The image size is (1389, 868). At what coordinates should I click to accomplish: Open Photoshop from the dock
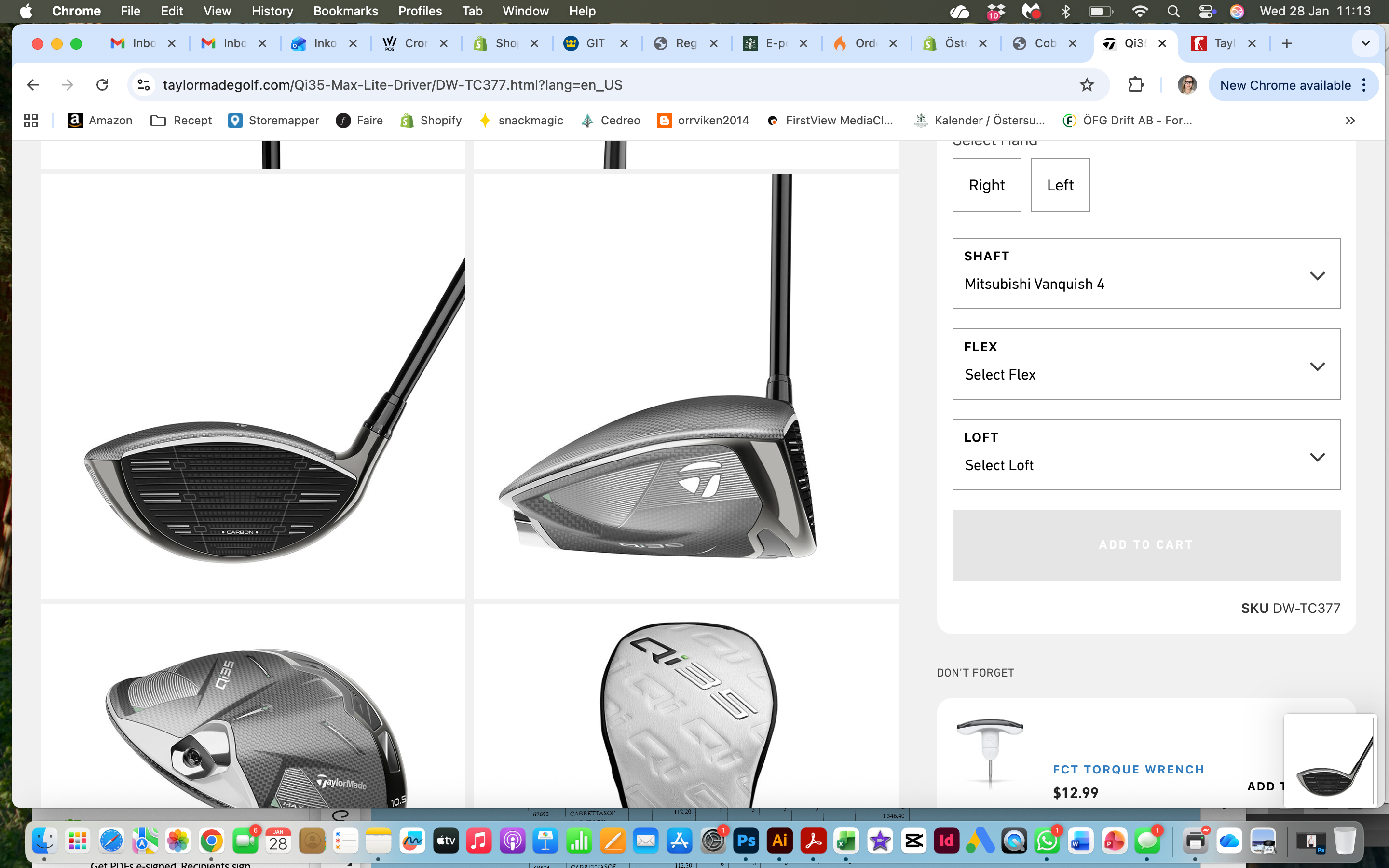pos(746,841)
